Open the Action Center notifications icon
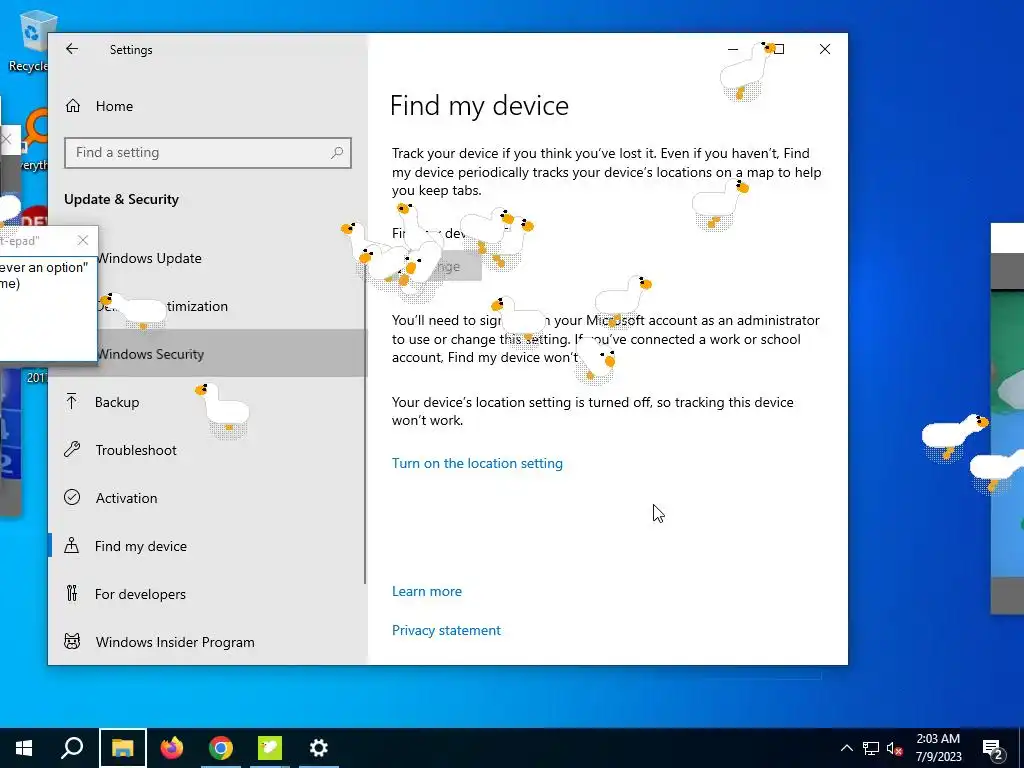This screenshot has height=768, width=1024. 992,748
